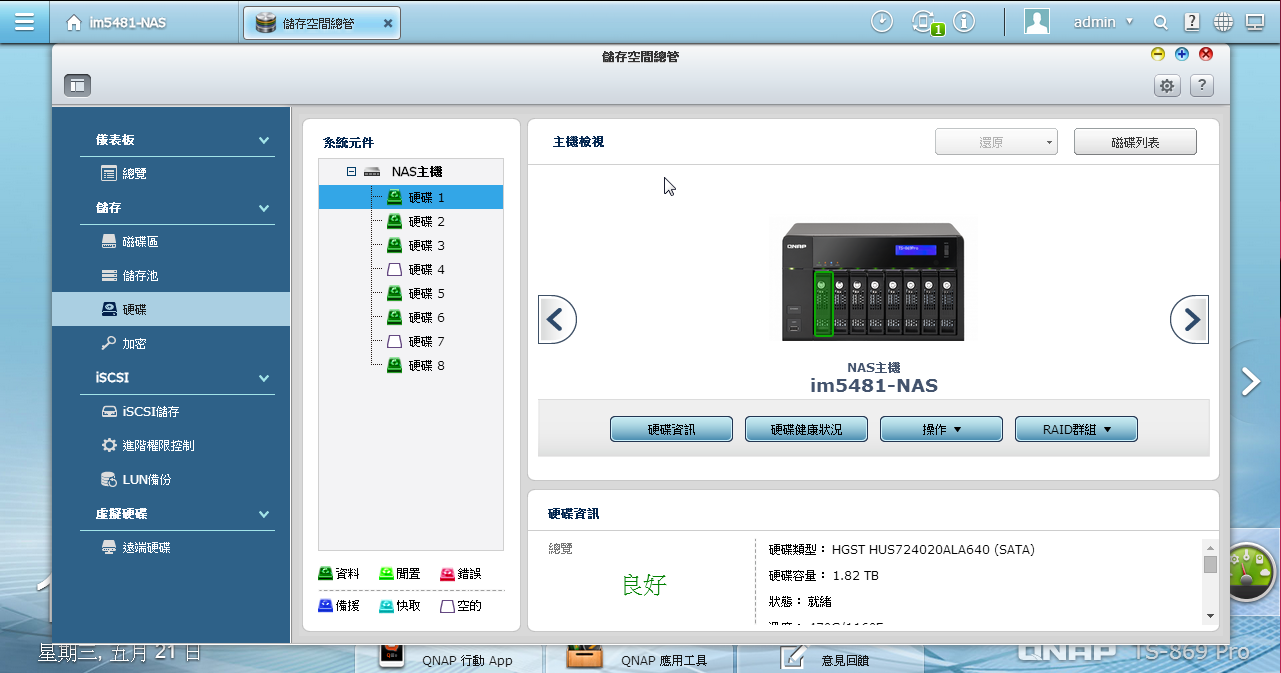Screen dimensions: 1281x673
Task: Toggle the sidebar panel layout icon
Action: click(x=78, y=86)
